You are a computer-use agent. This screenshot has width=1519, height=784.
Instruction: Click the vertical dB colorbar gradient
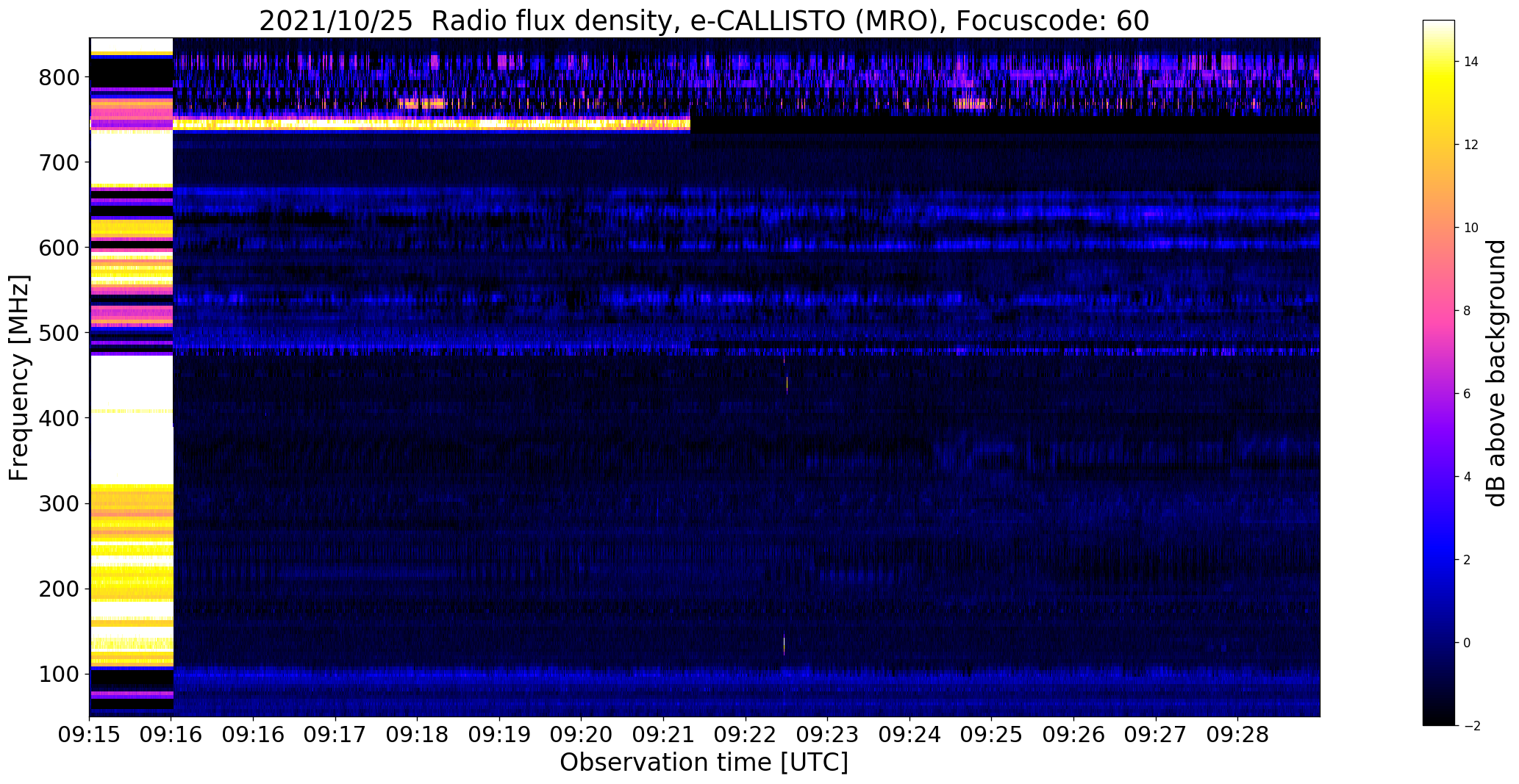[1439, 373]
